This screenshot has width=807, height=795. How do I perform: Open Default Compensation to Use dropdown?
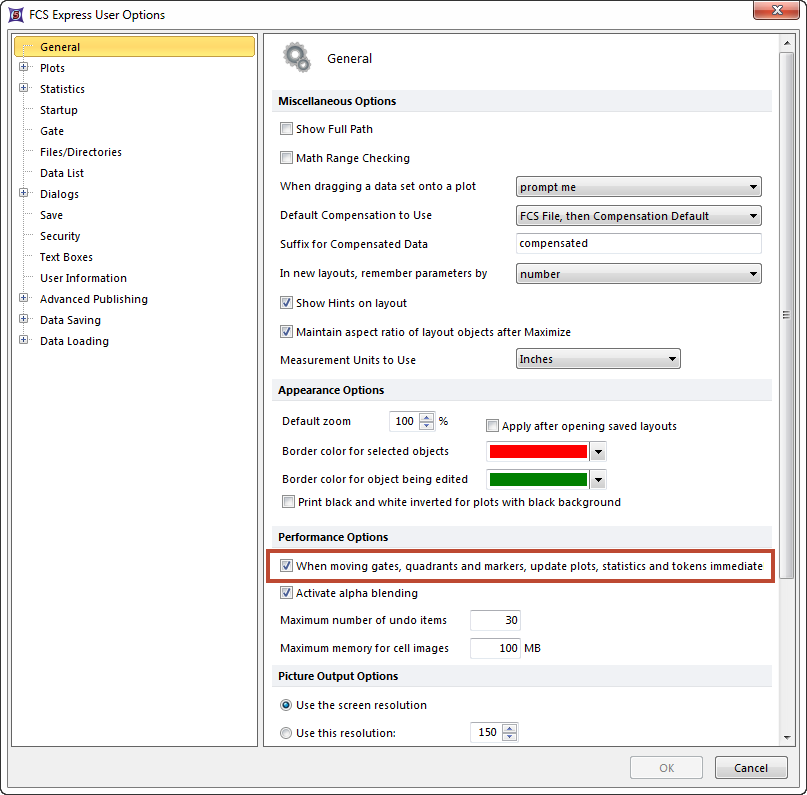[x=639, y=216]
